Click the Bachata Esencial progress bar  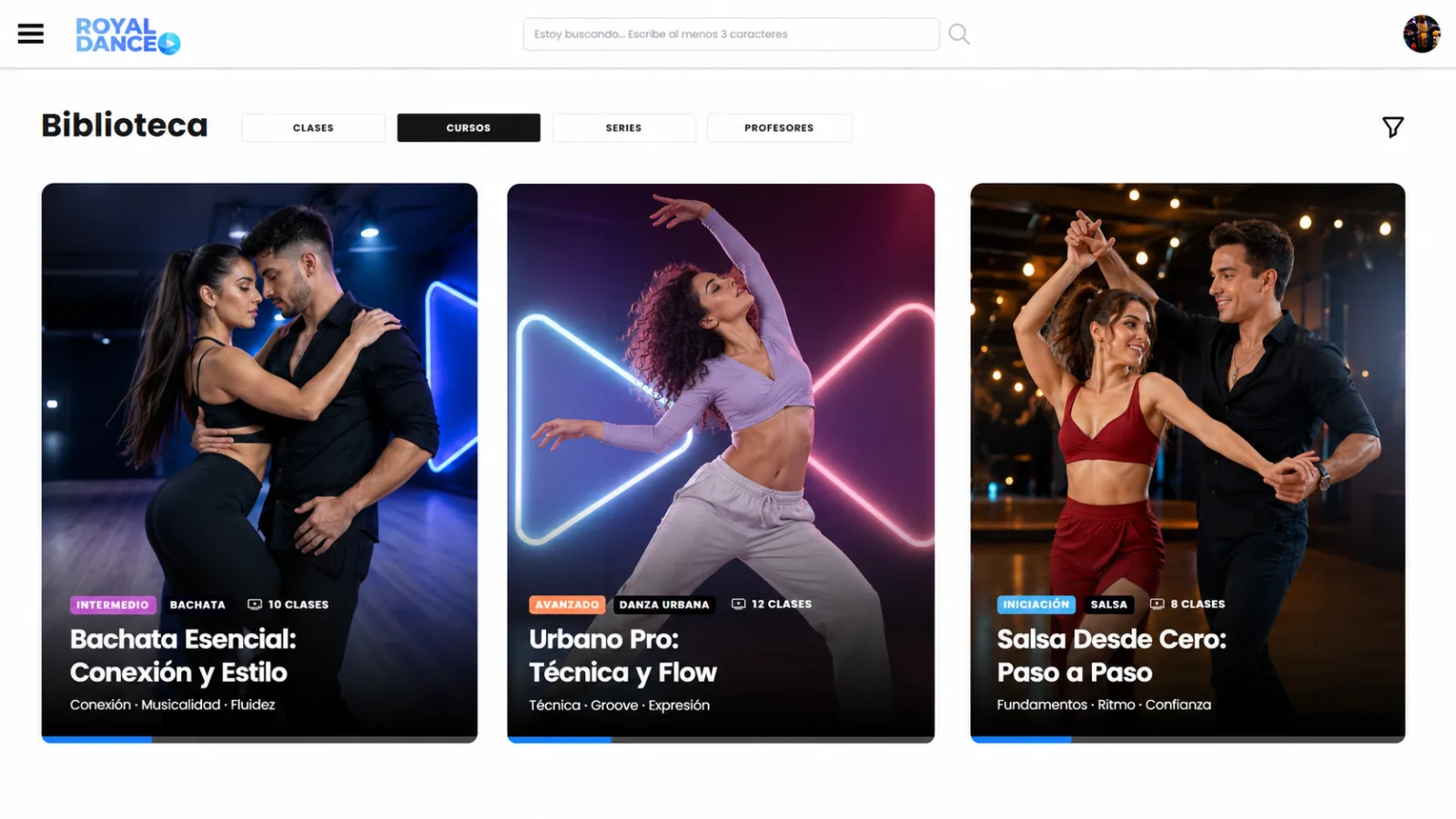pyautogui.click(x=259, y=740)
